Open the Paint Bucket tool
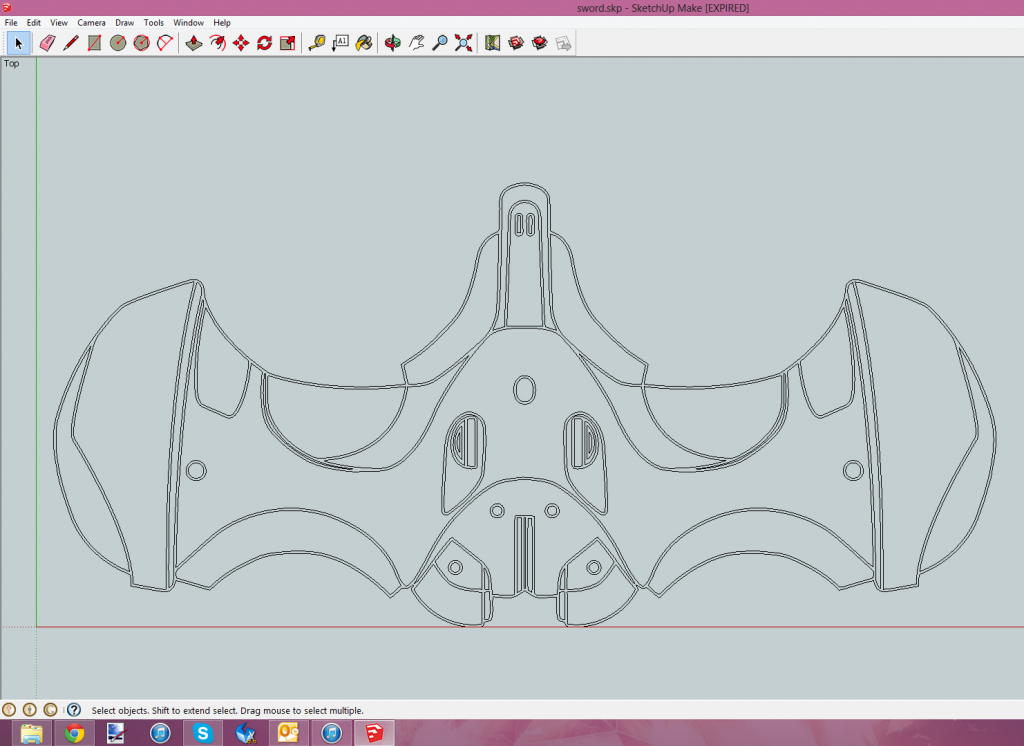 point(365,43)
